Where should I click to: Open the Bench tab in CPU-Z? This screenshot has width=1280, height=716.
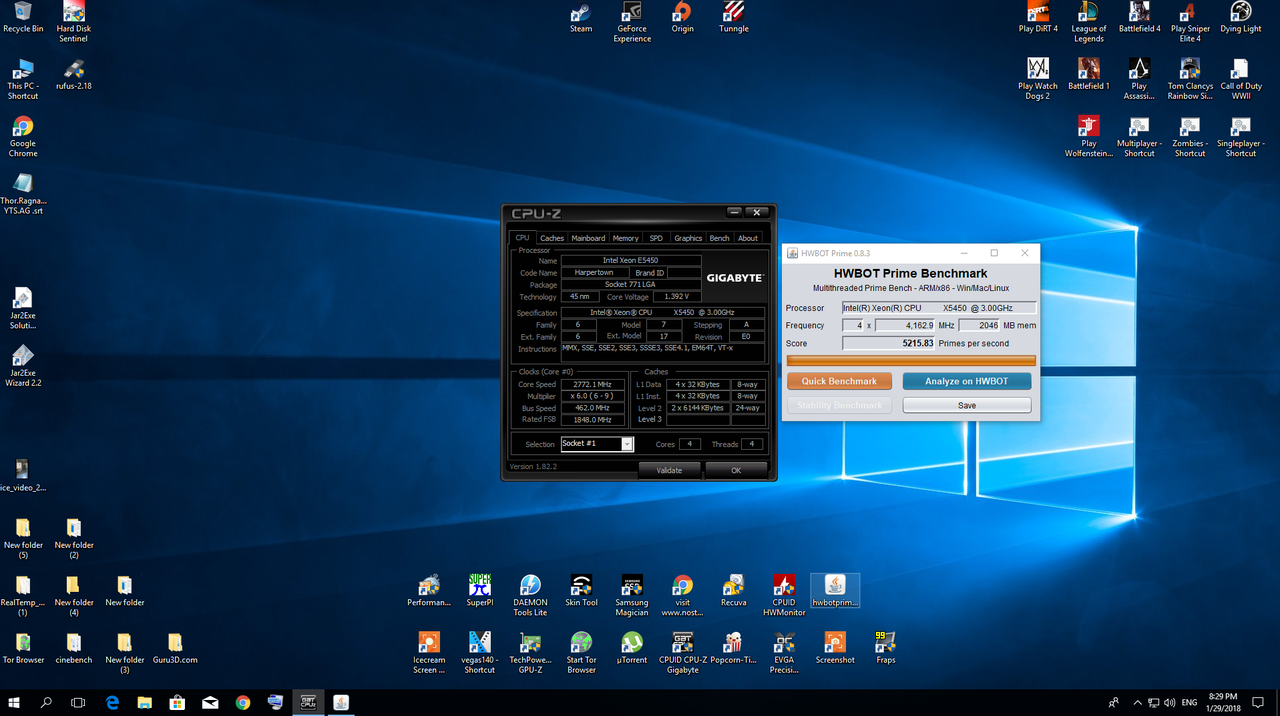point(719,238)
